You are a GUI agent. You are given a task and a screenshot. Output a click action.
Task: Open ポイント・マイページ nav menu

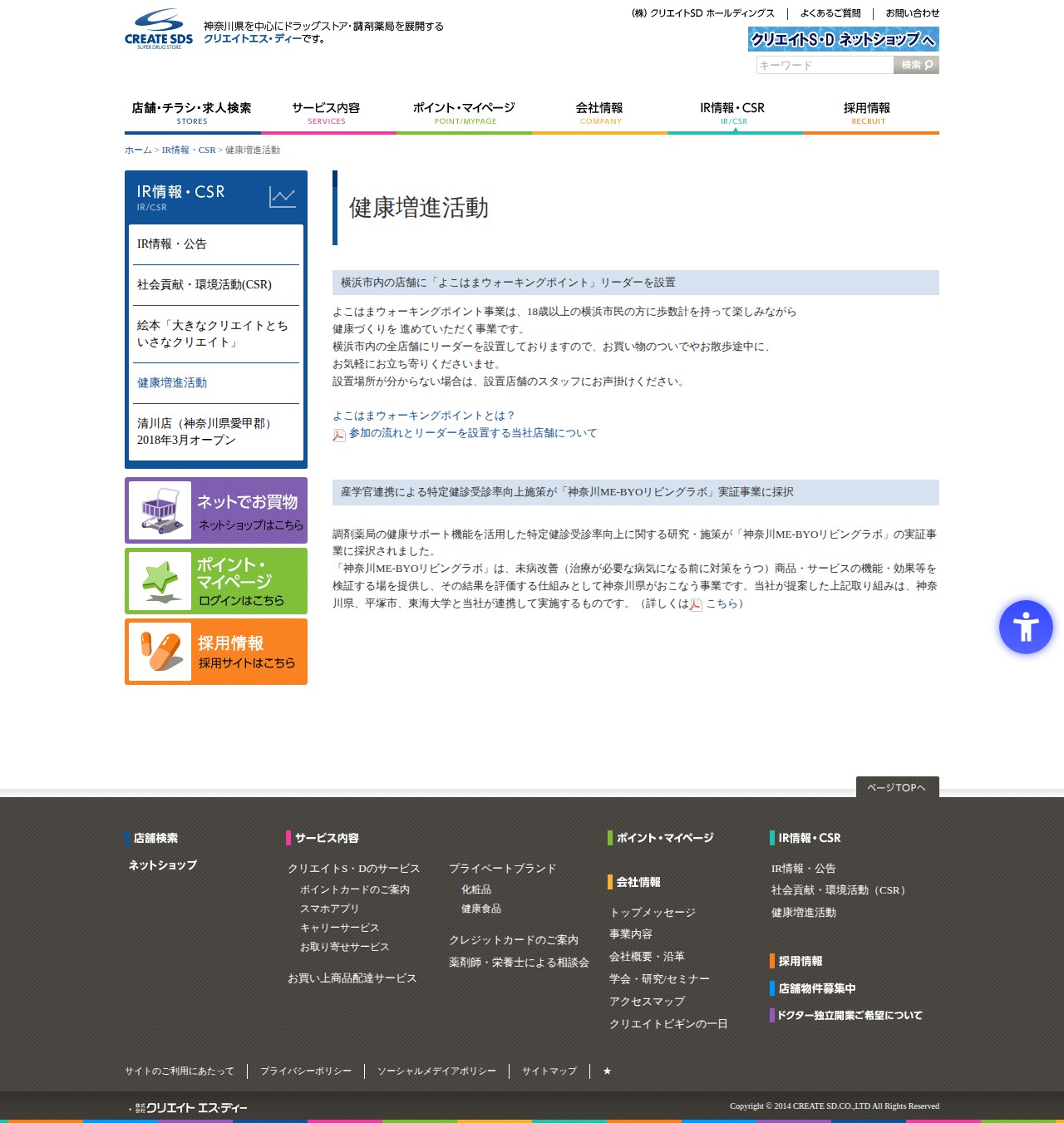coord(464,114)
